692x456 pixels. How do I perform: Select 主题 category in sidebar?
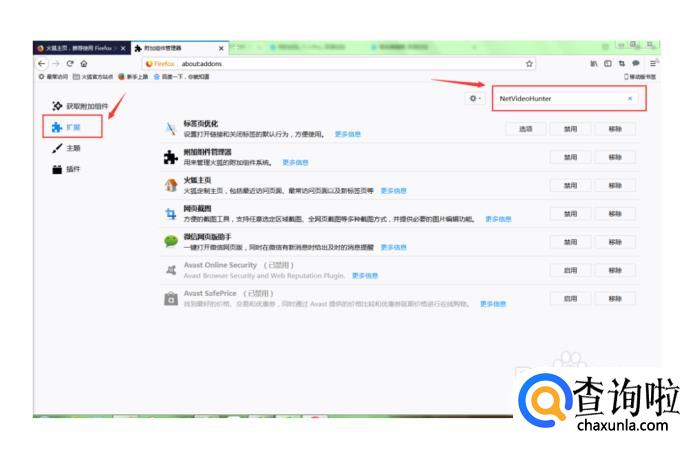click(66, 148)
